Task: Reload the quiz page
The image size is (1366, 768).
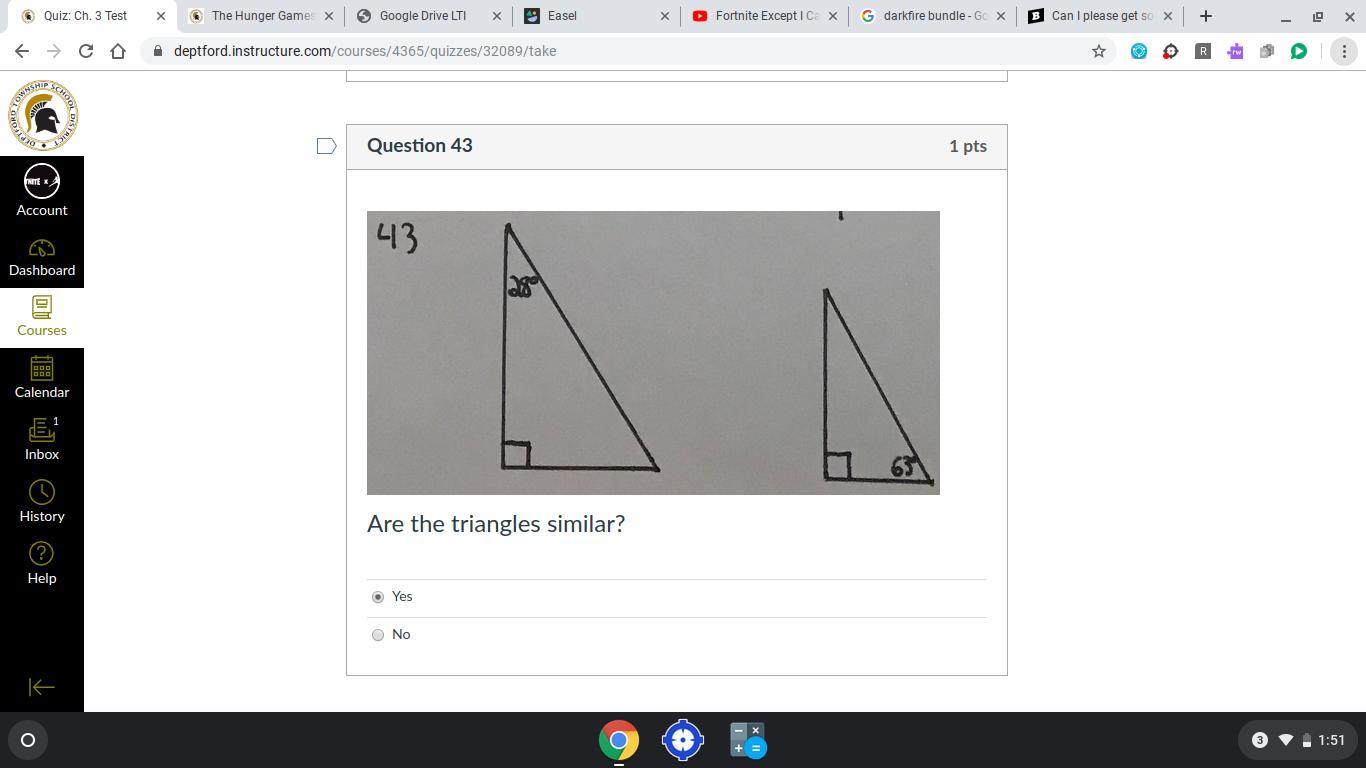Action: click(86, 51)
